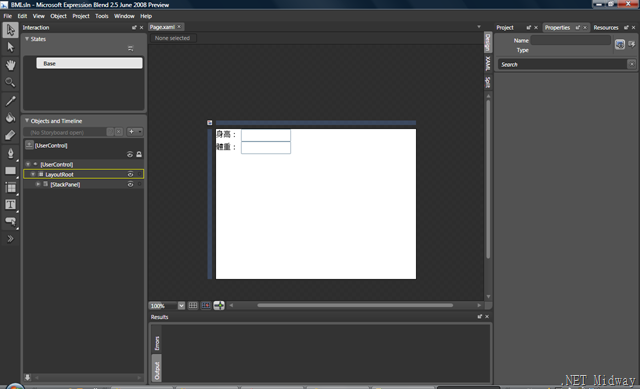Select the Pen tool

[x=10, y=153]
